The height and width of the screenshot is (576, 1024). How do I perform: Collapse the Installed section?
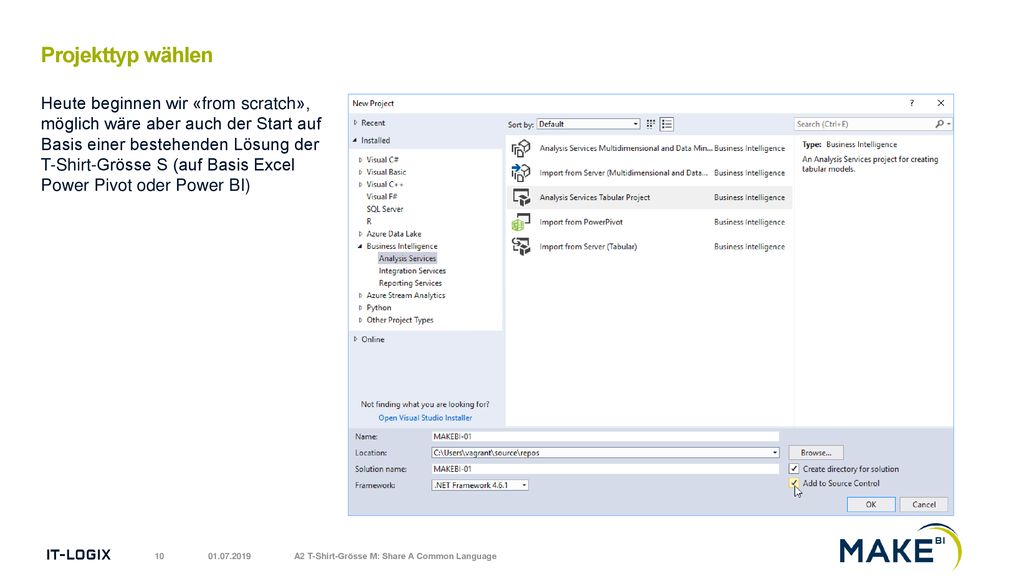[355, 140]
